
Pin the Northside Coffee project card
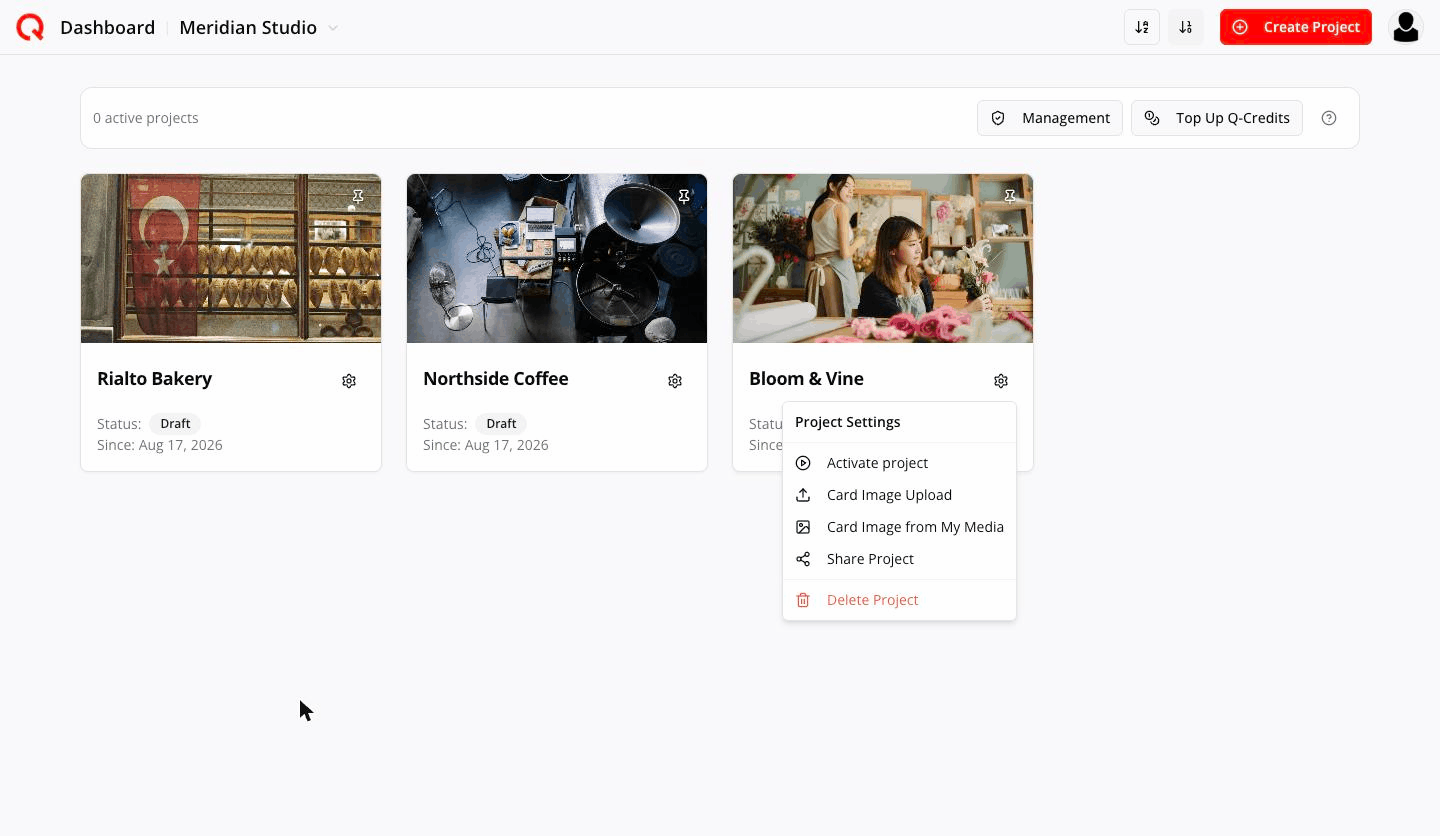pyautogui.click(x=684, y=197)
